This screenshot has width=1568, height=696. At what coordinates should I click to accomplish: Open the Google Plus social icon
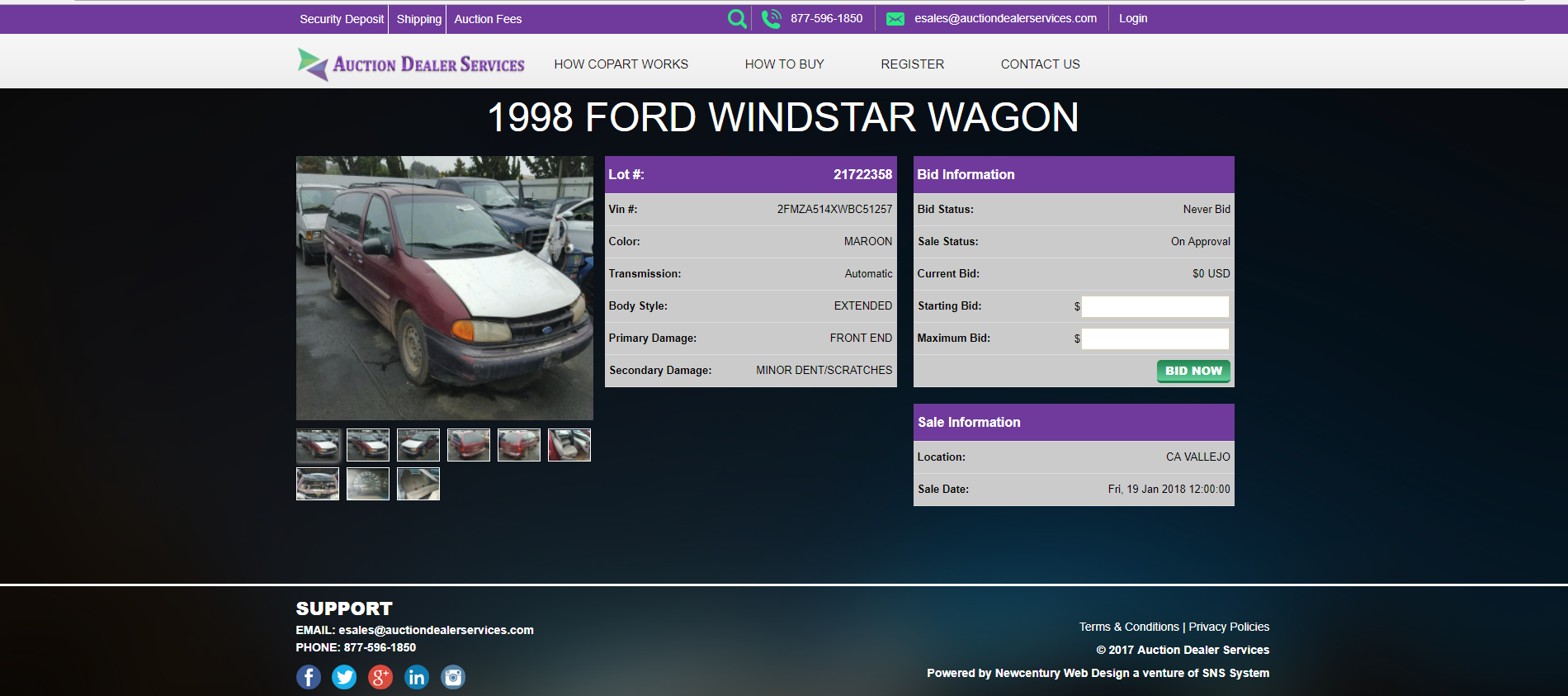tap(380, 677)
